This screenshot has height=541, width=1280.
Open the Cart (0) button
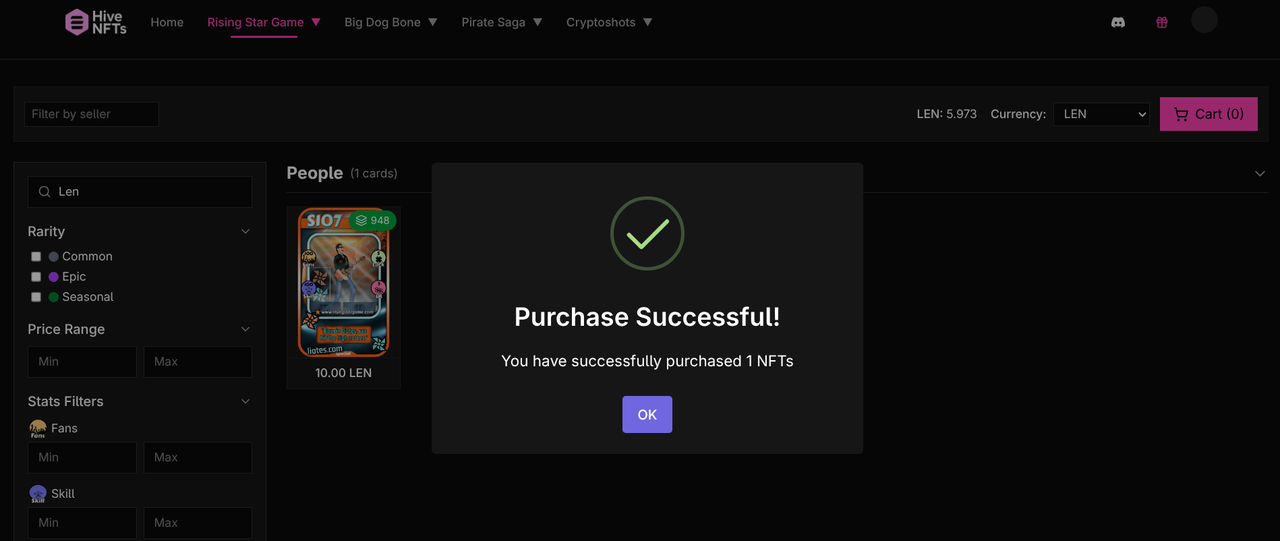pos(1208,114)
